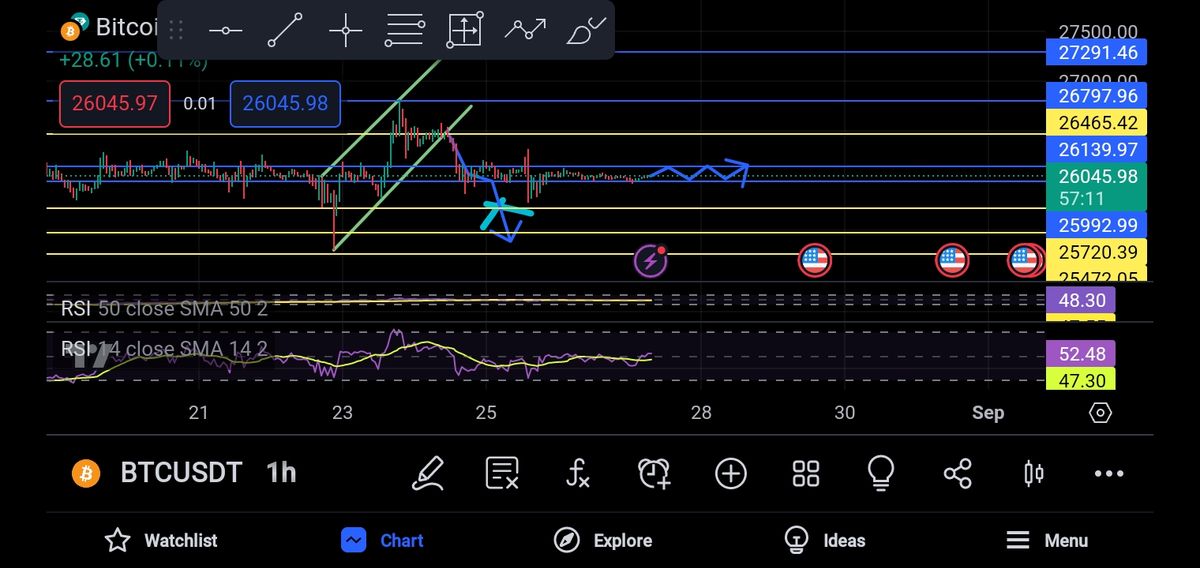Change the 1h time interval
The width and height of the screenshot is (1200, 568).
coord(281,473)
